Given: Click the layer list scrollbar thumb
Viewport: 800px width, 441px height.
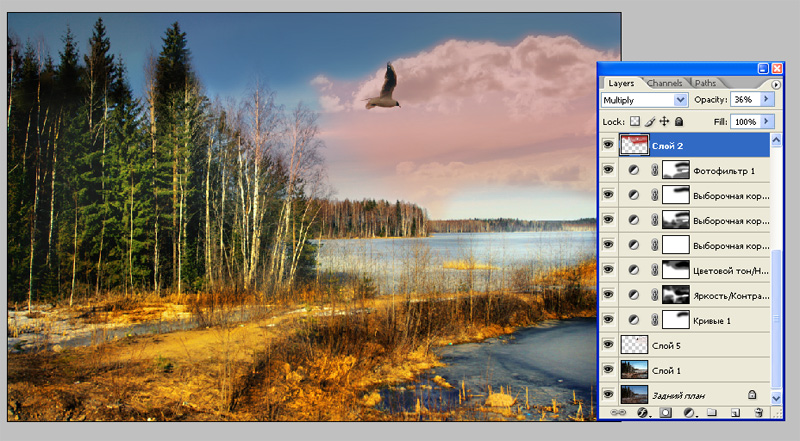Looking at the screenshot, I should coord(776,318).
